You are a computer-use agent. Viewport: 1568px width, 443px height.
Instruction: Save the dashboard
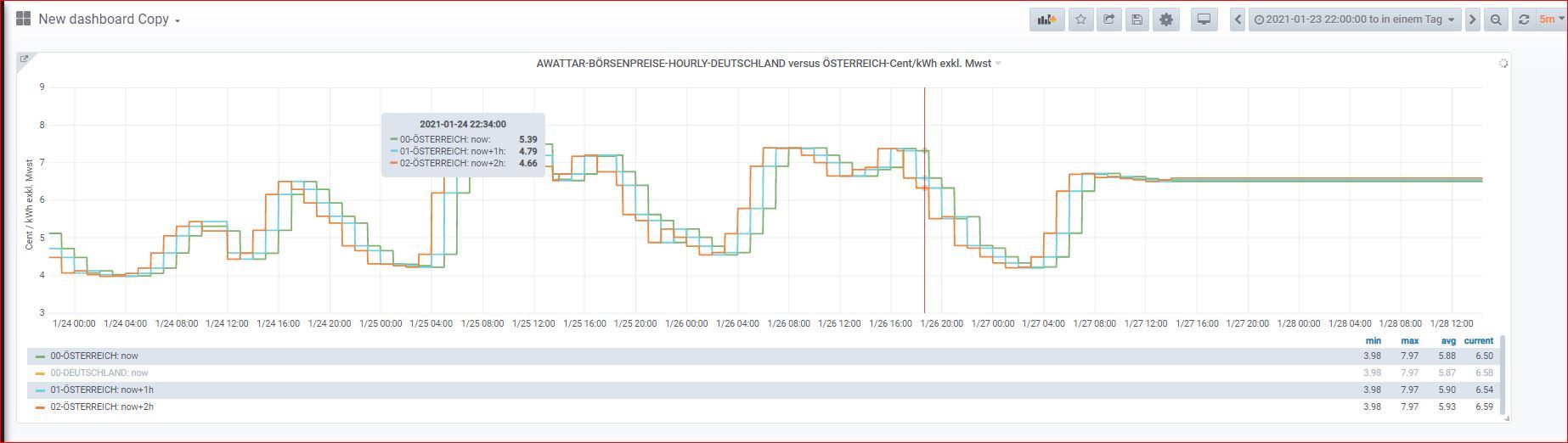(1137, 20)
